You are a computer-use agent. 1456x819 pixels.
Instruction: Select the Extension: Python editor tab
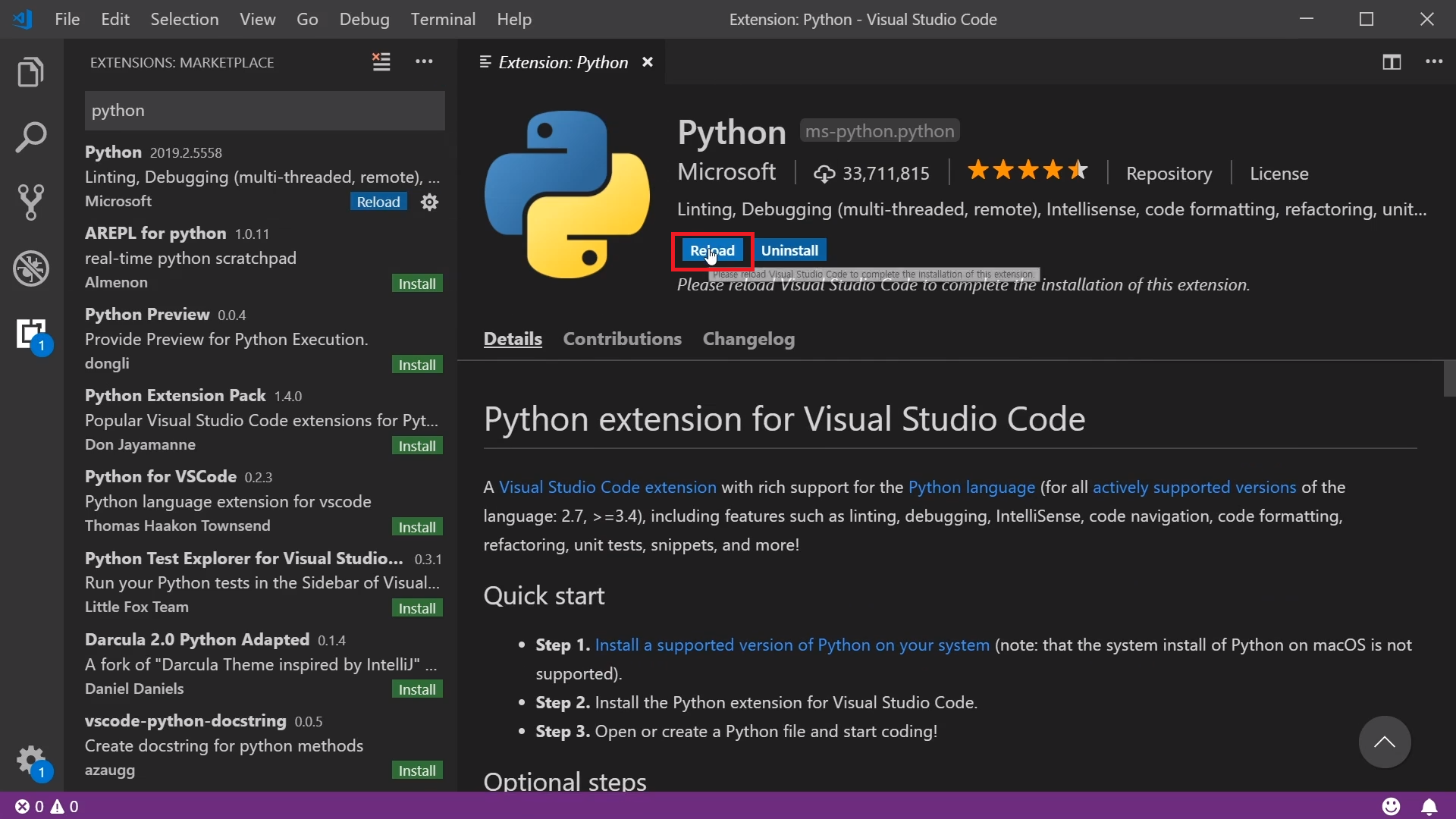click(562, 62)
